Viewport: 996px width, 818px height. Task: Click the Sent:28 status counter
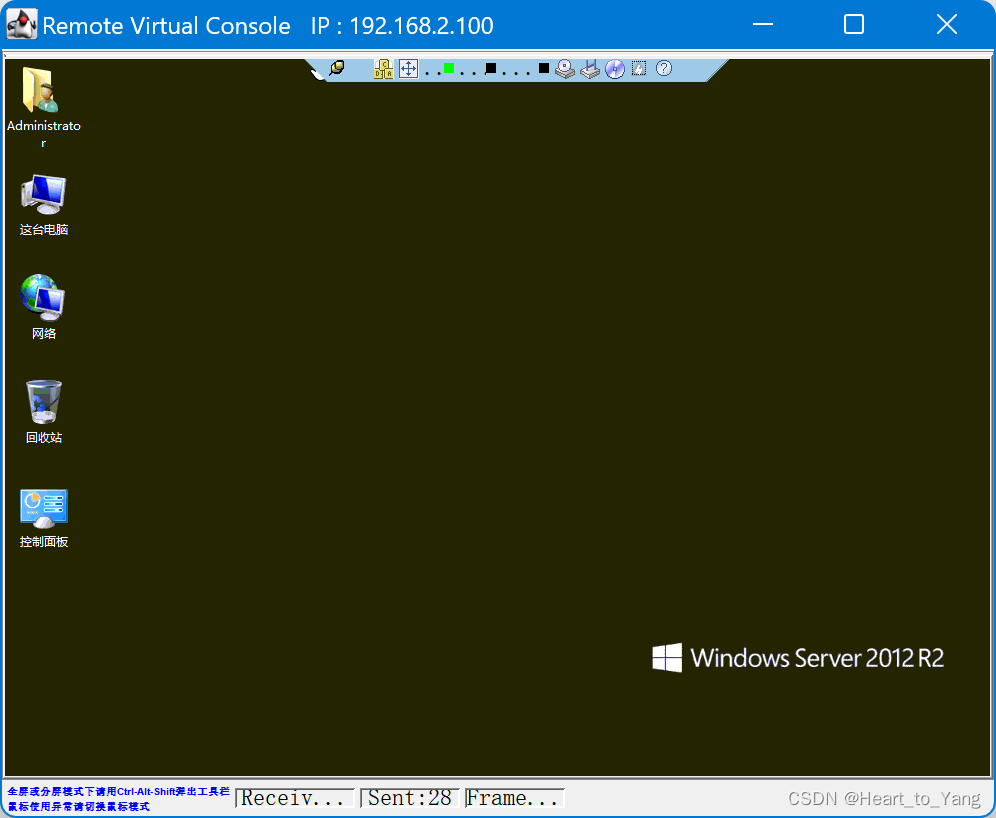[x=409, y=798]
